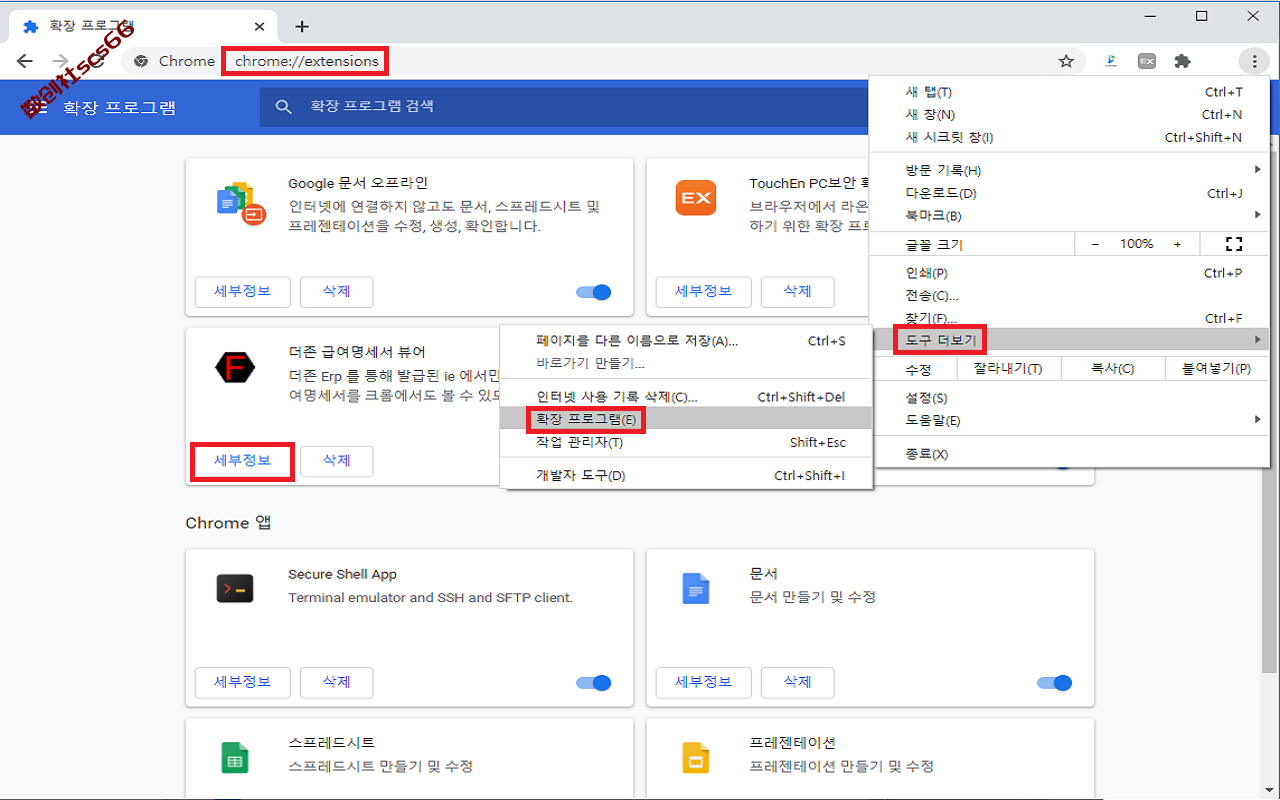
Task: Click the blue Docs app icon
Action: coord(696,589)
